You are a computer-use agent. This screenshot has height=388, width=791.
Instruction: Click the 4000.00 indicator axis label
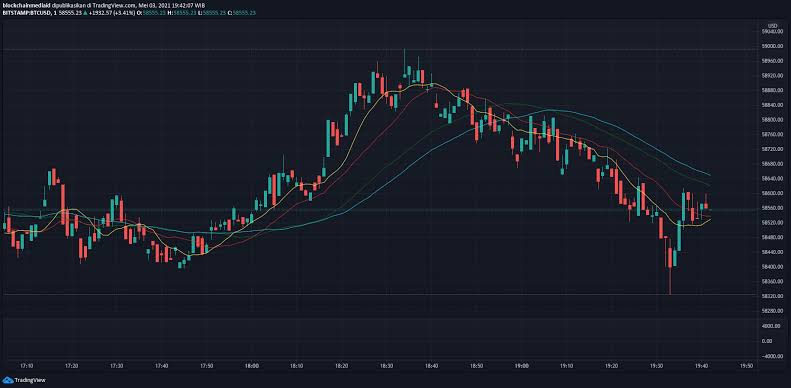[772, 326]
